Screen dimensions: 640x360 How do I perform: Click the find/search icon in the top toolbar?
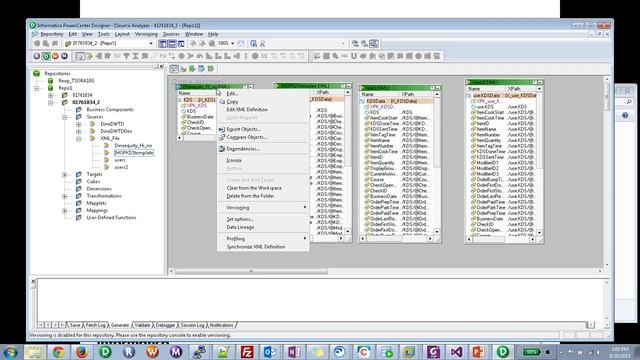[x=253, y=43]
